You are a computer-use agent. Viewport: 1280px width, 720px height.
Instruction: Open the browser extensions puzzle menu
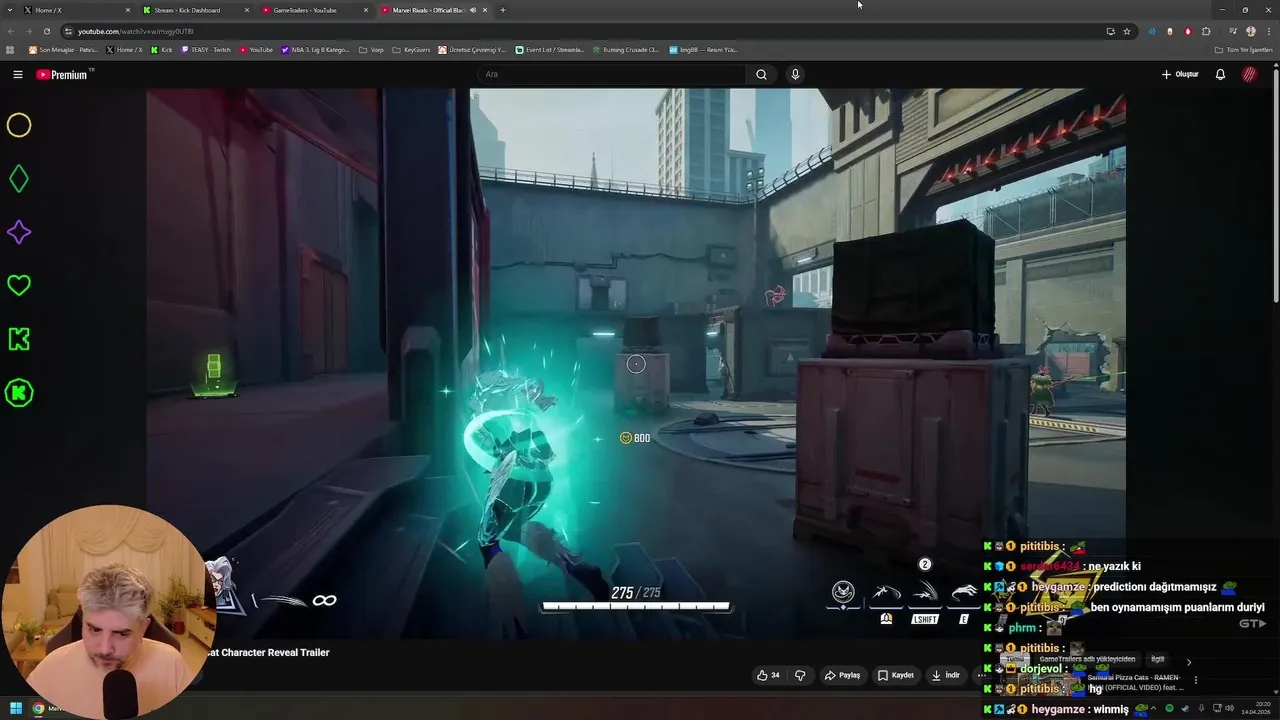click(1206, 31)
